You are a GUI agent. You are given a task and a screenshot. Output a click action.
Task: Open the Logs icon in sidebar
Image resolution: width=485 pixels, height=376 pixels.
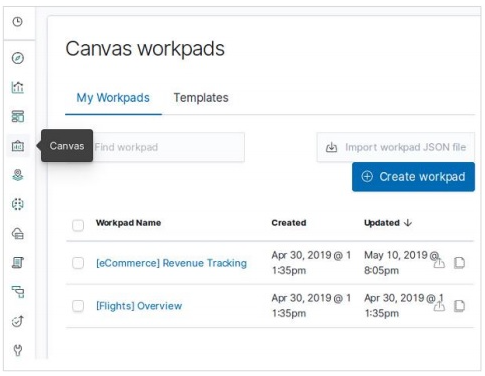pos(18,263)
